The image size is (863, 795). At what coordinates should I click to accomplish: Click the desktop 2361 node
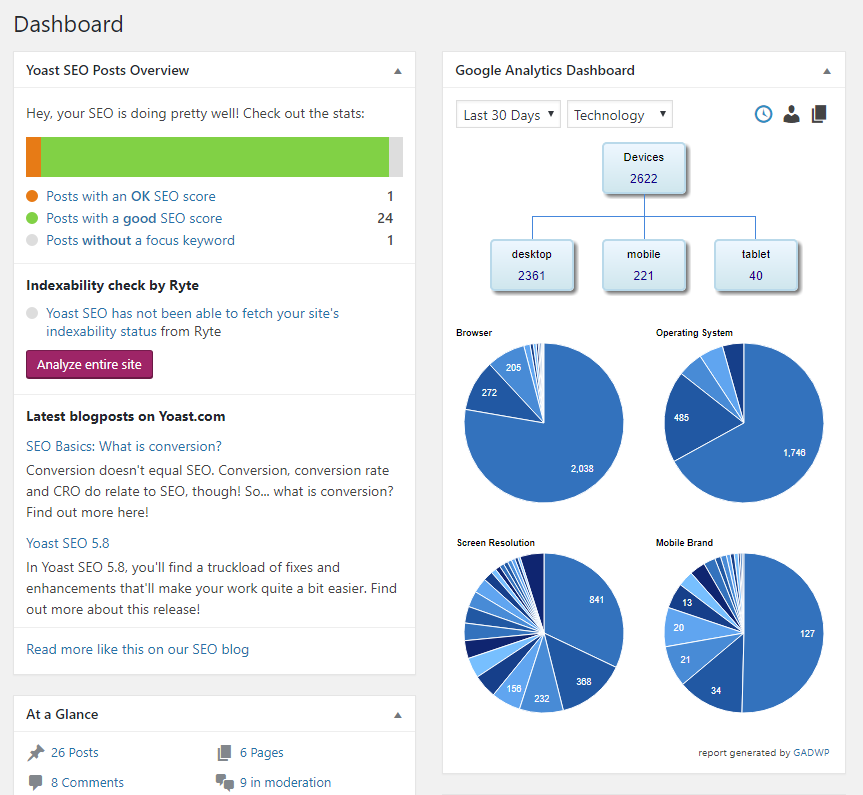532,265
